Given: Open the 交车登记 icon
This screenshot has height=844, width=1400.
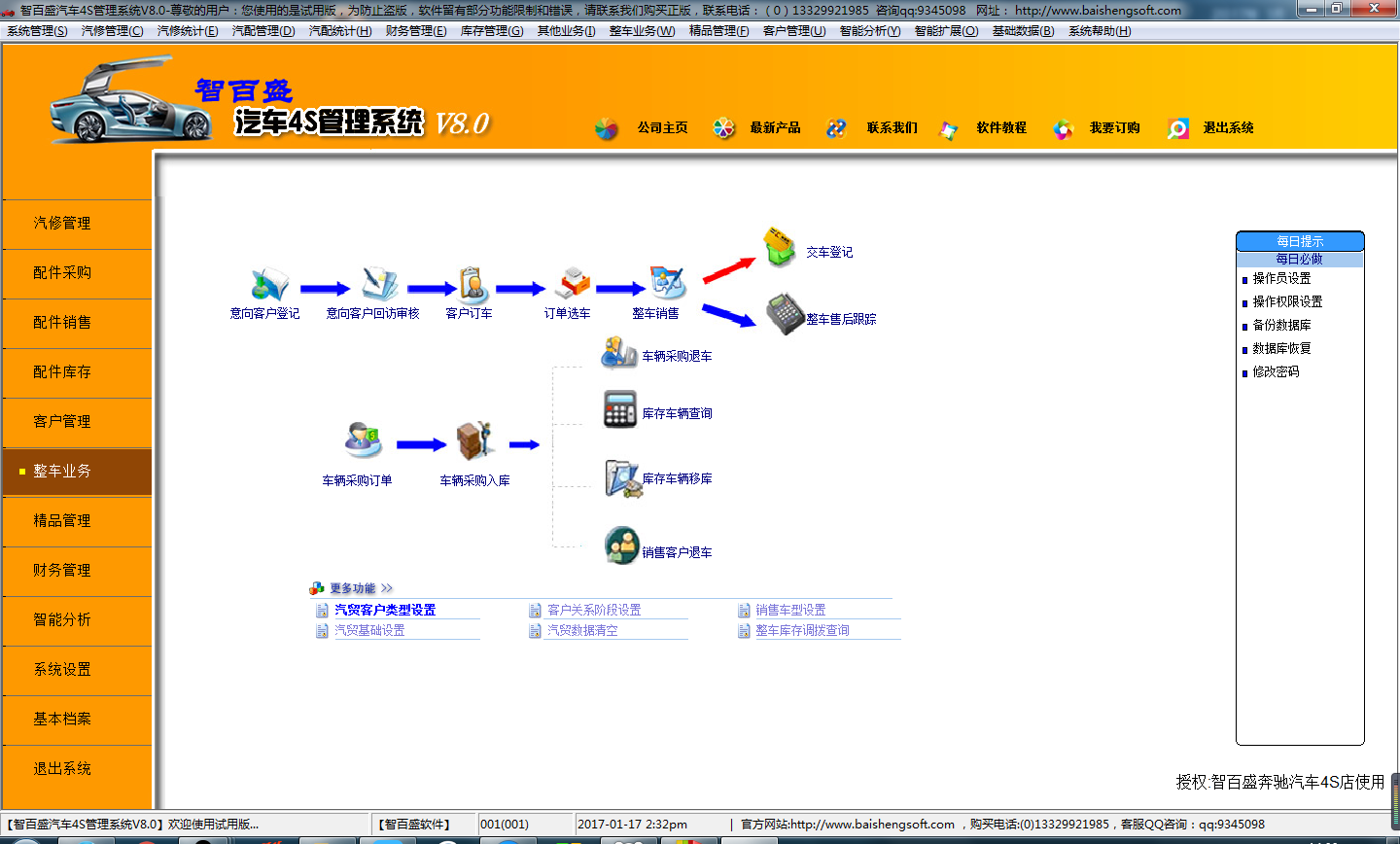Looking at the screenshot, I should [x=779, y=247].
